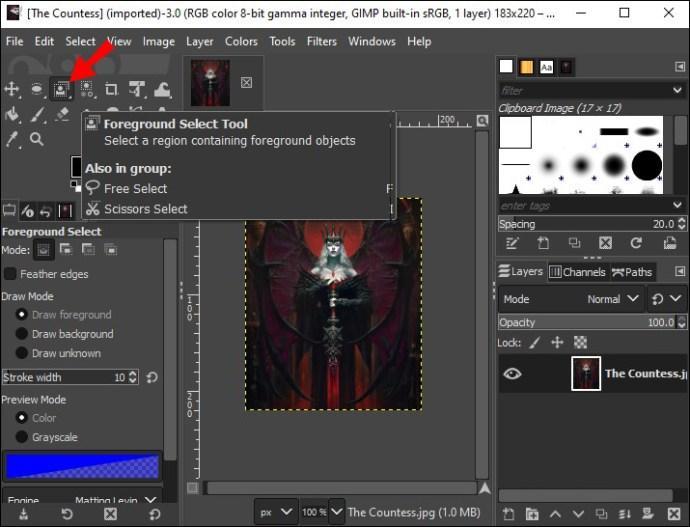Choose Replace selection mode
This screenshot has height=527, width=690.
pyautogui.click(x=43, y=250)
